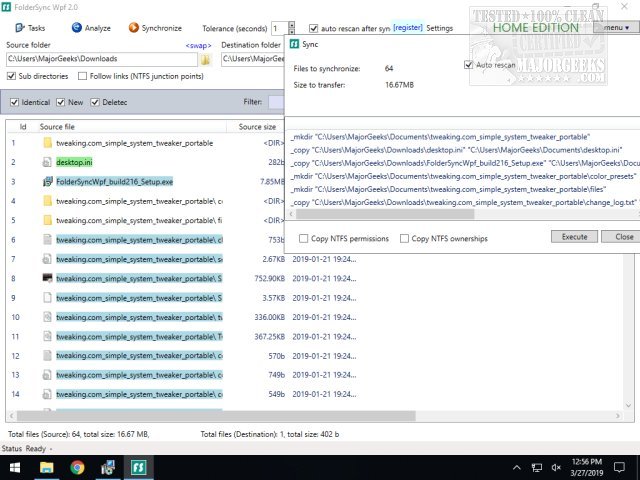Click the Synchronize button
The image size is (640, 480).
155,28
